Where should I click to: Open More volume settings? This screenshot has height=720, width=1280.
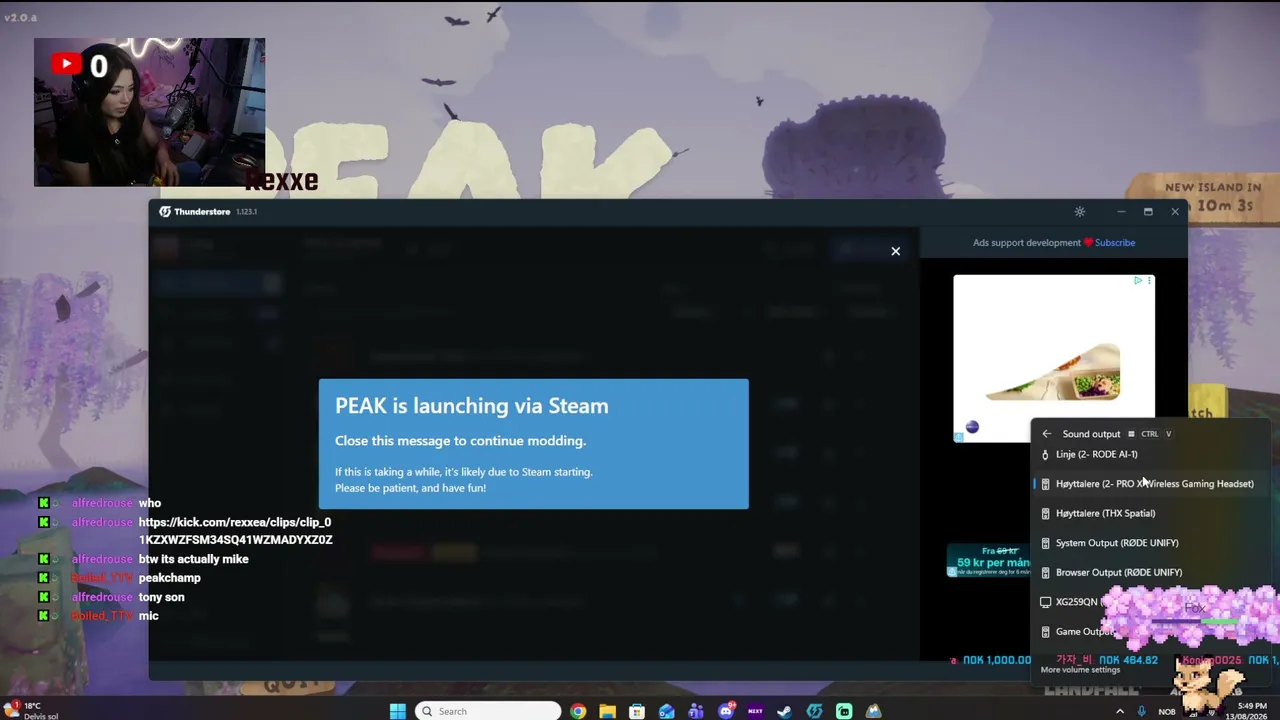1080,670
